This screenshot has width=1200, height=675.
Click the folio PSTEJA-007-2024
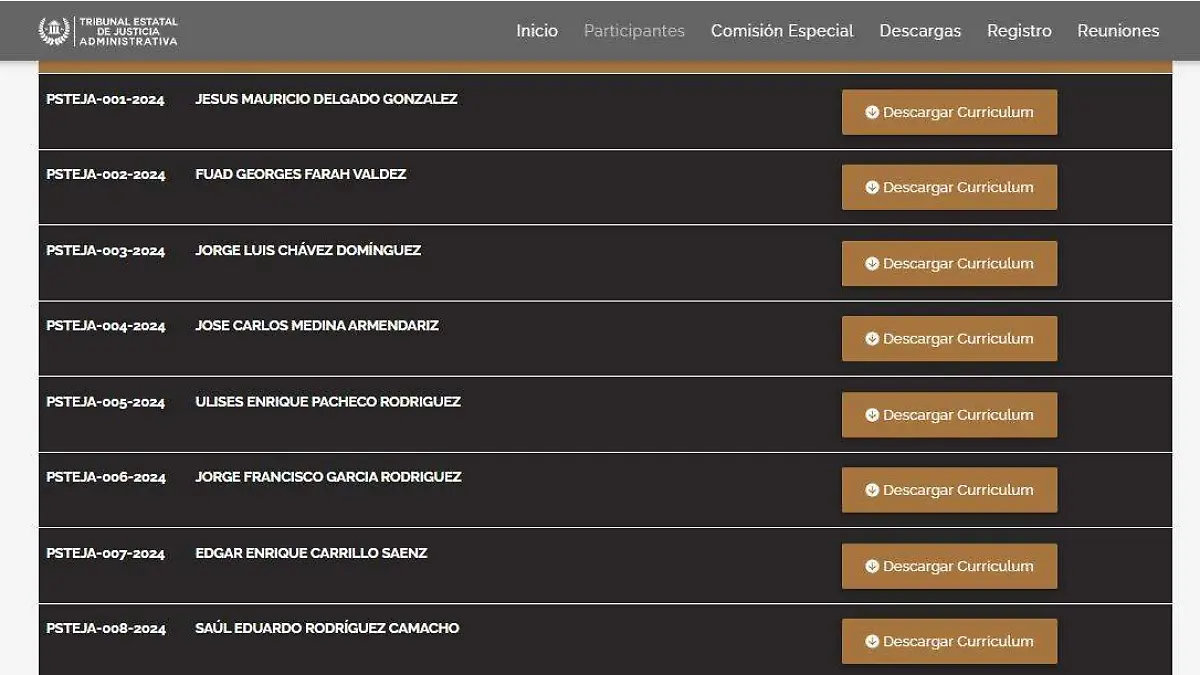coord(106,553)
